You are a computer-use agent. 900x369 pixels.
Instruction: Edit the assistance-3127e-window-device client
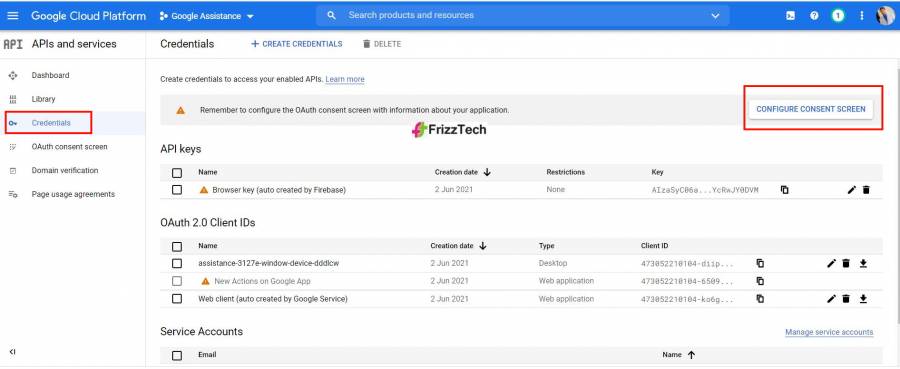[x=831, y=263]
